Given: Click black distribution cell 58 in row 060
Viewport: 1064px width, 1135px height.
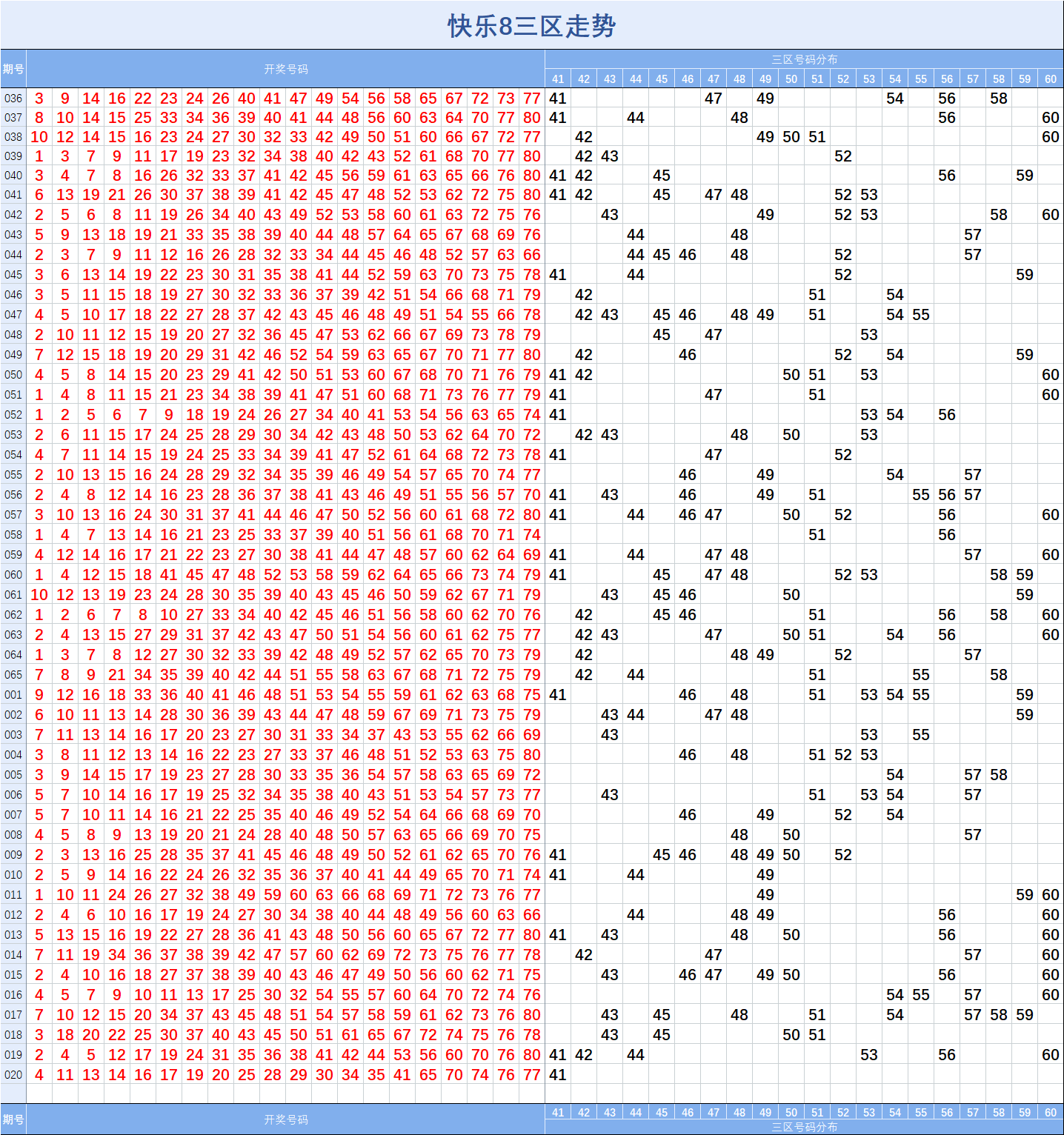Looking at the screenshot, I should point(999,575).
